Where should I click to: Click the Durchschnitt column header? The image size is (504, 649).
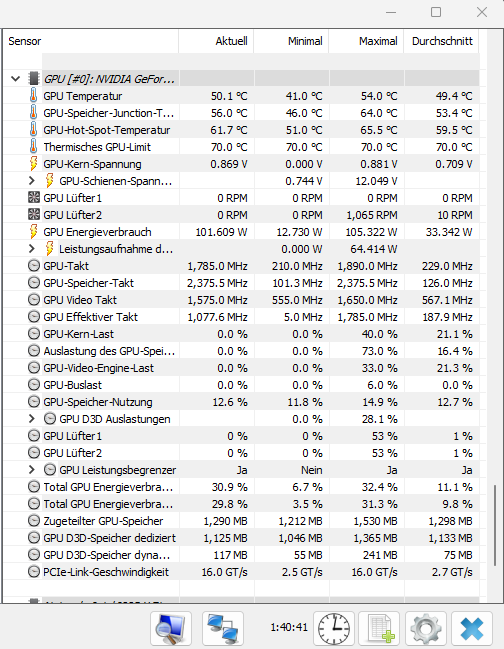(x=442, y=41)
